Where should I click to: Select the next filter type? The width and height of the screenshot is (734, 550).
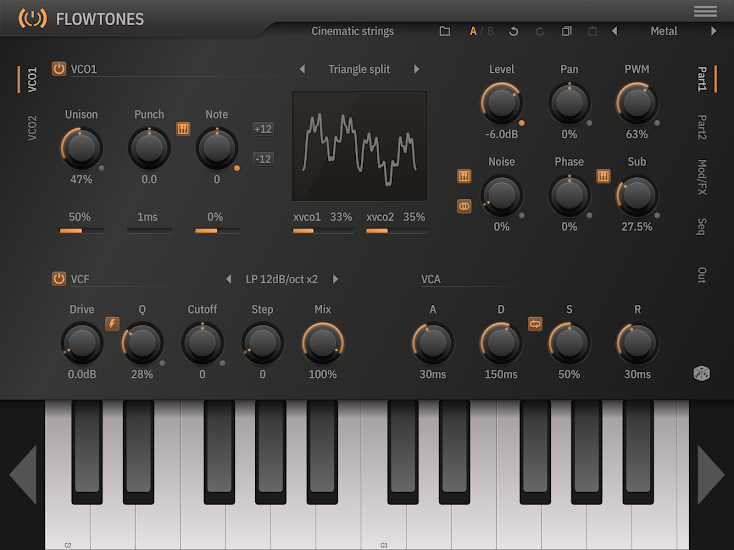click(x=335, y=279)
